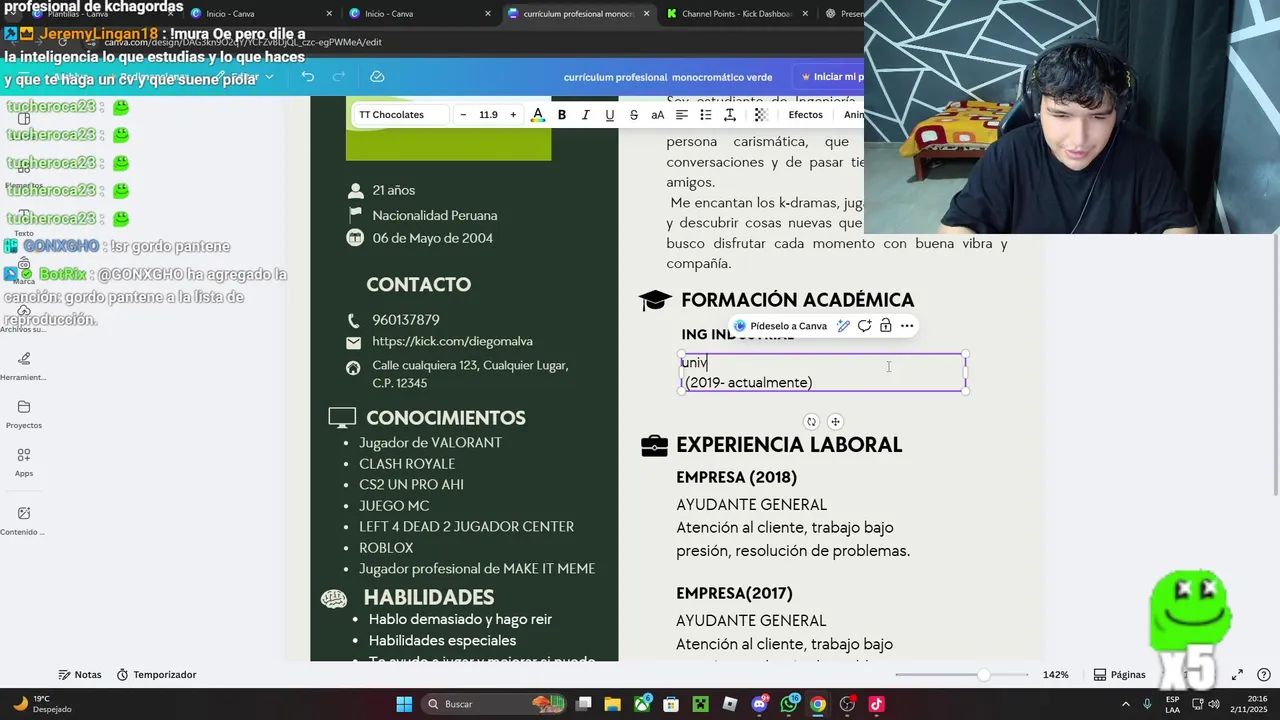Select curriculum profesional monocromático browser tab
This screenshot has height=720, width=1280.
coord(578,14)
